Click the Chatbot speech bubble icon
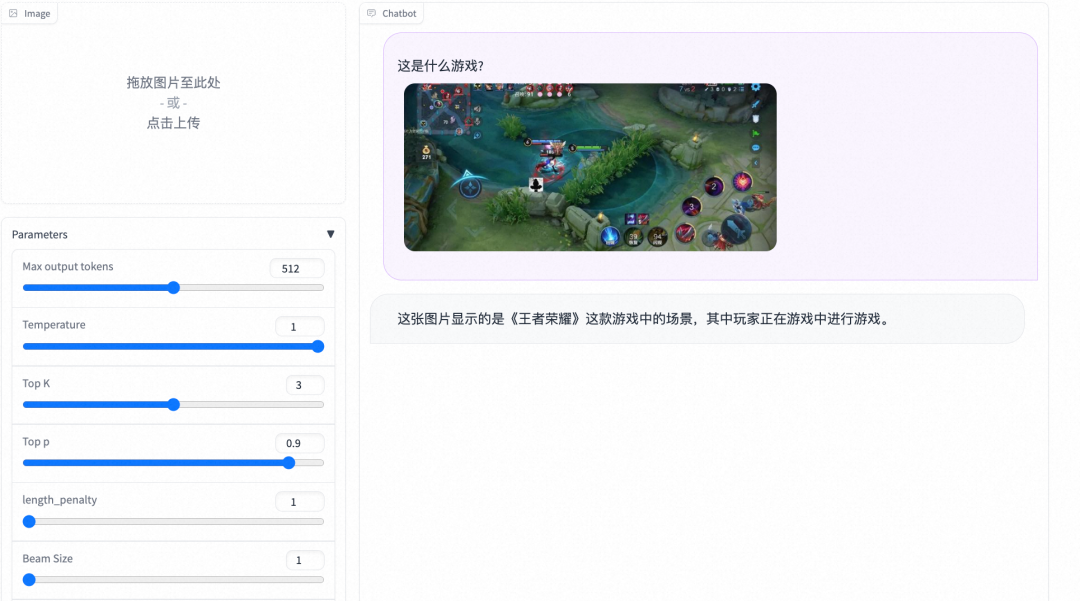Image resolution: width=1080 pixels, height=601 pixels. click(x=371, y=13)
